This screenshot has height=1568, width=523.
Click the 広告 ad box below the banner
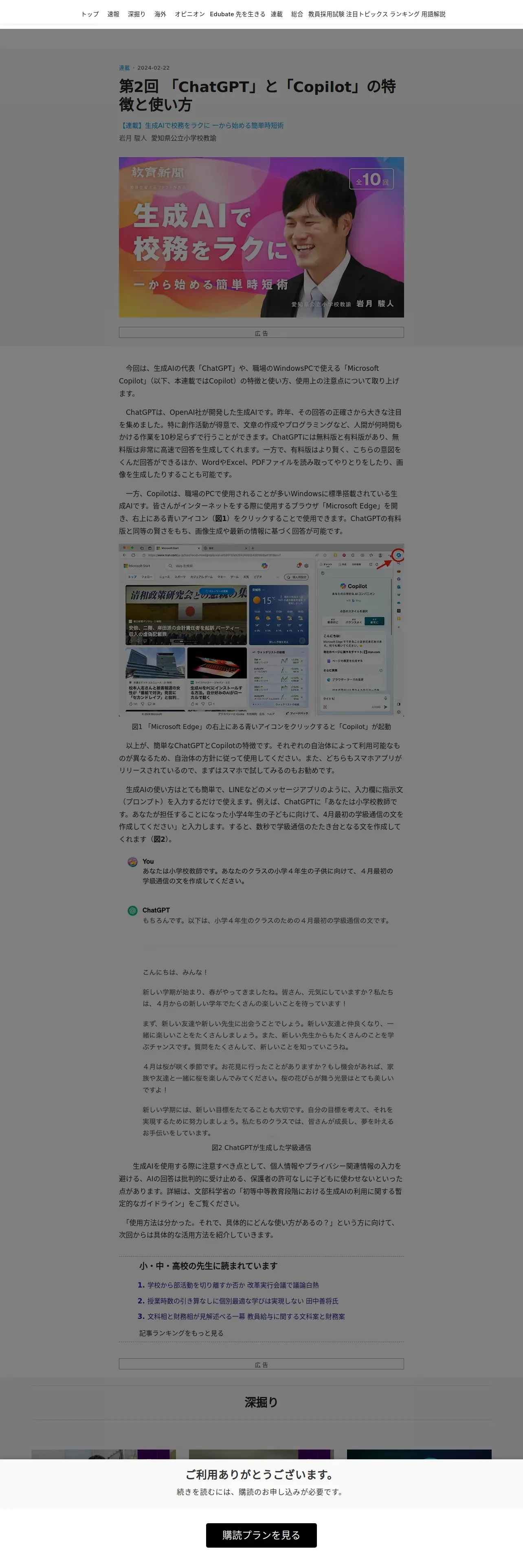click(261, 333)
